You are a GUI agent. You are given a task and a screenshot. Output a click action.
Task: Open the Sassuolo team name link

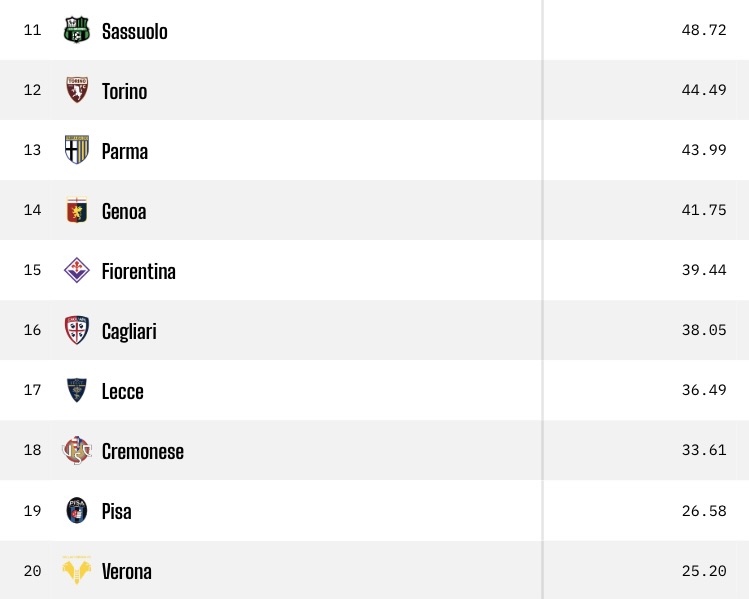[x=135, y=31]
